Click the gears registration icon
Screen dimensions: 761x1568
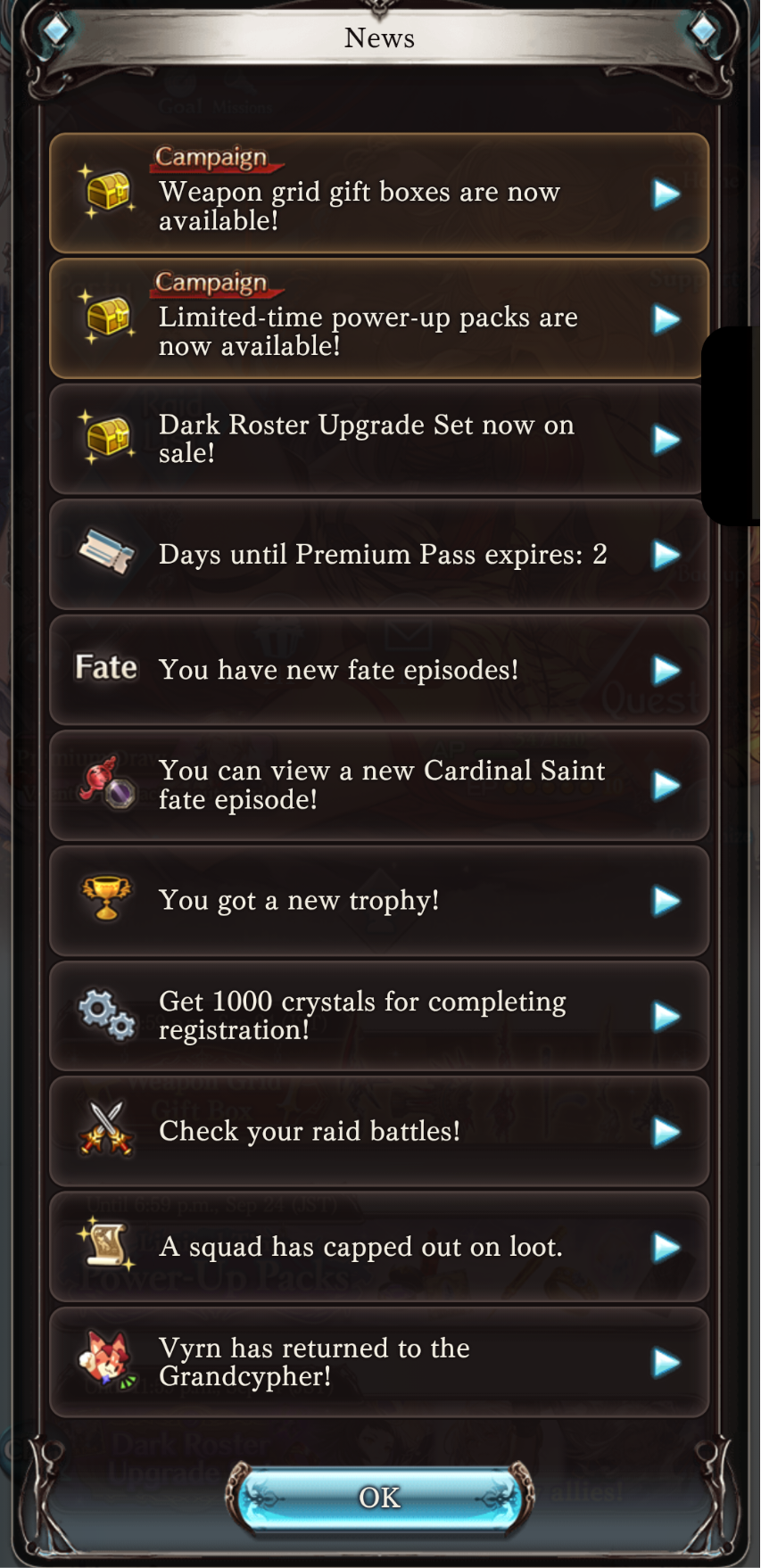tap(107, 1014)
